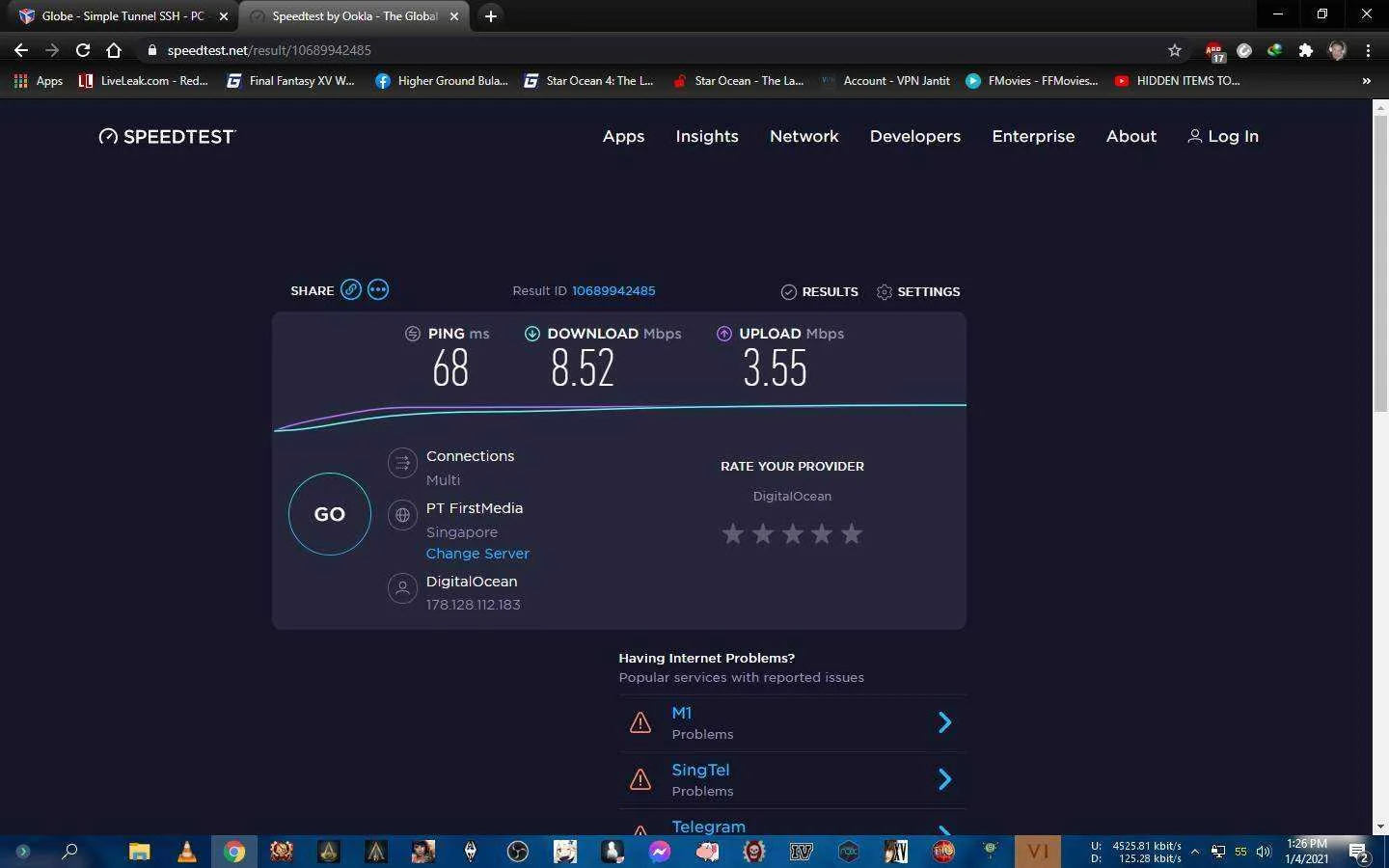This screenshot has height=868, width=1389.
Task: Rate provider four stars
Action: click(822, 533)
